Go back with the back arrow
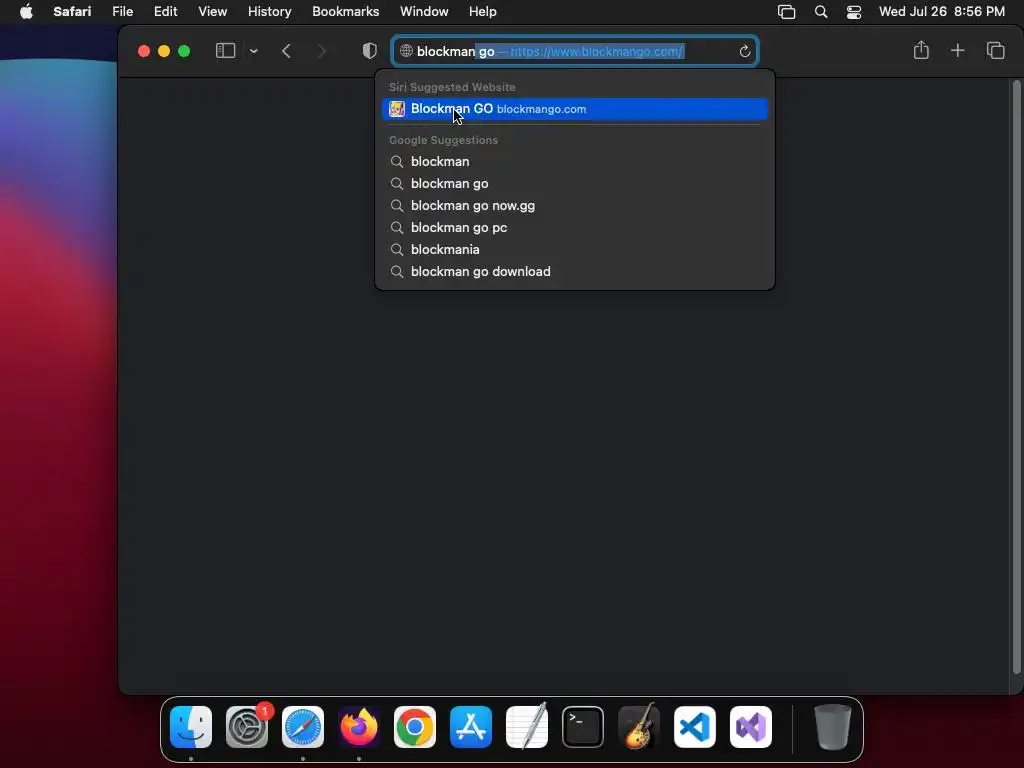Screen dimensions: 1024x768 coord(286,51)
